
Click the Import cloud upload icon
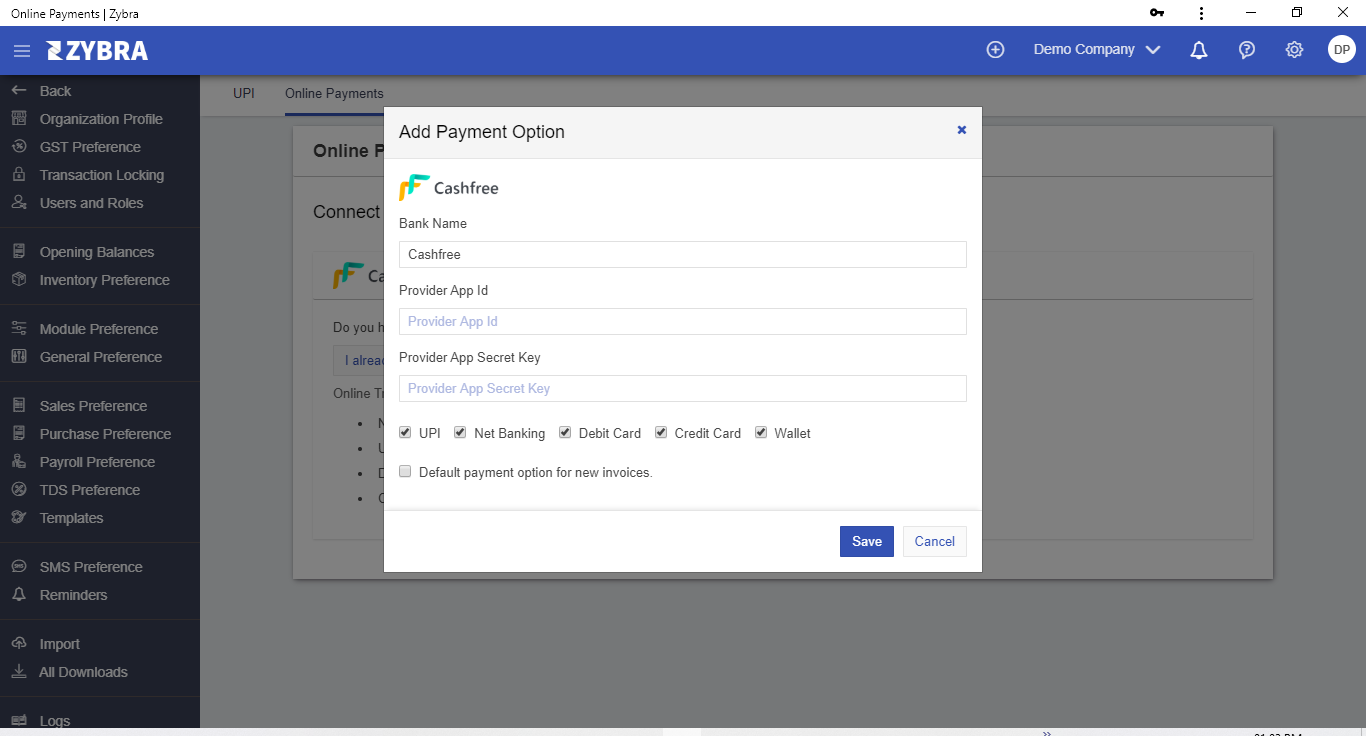click(x=19, y=643)
